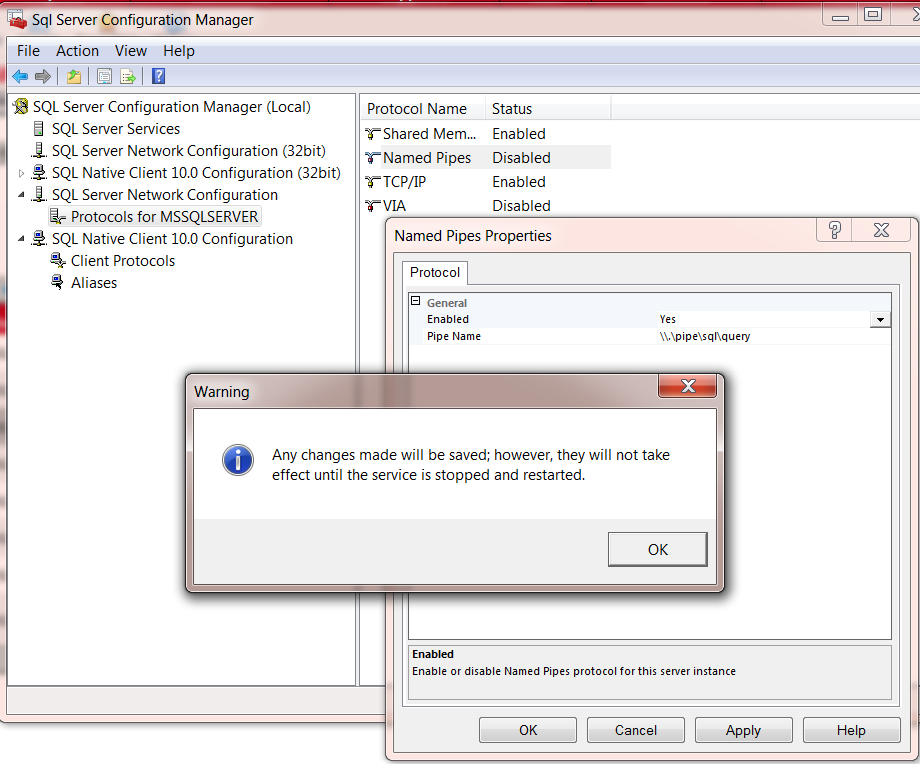The image size is (920, 764).
Task: Click the question mark in Named Pipes Properties
Action: click(x=834, y=230)
